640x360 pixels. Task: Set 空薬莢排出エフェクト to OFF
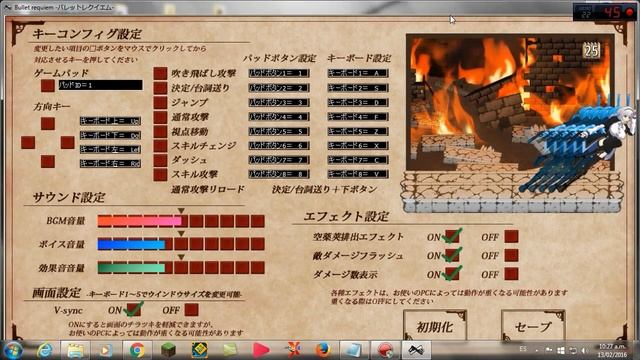tap(511, 236)
